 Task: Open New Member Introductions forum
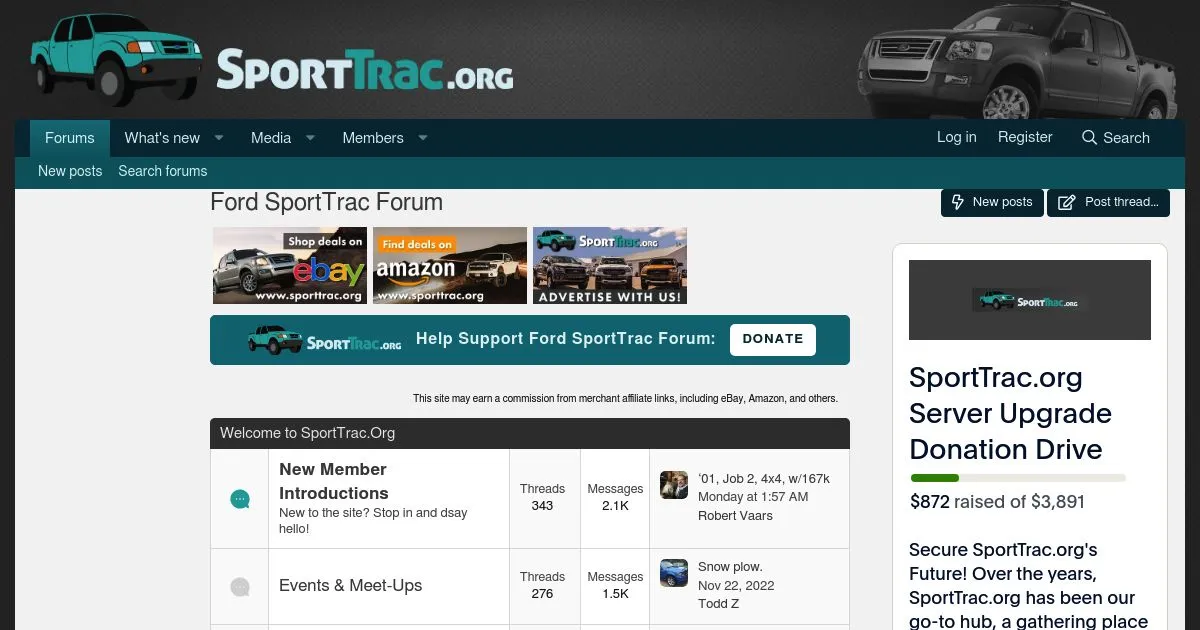click(x=333, y=481)
